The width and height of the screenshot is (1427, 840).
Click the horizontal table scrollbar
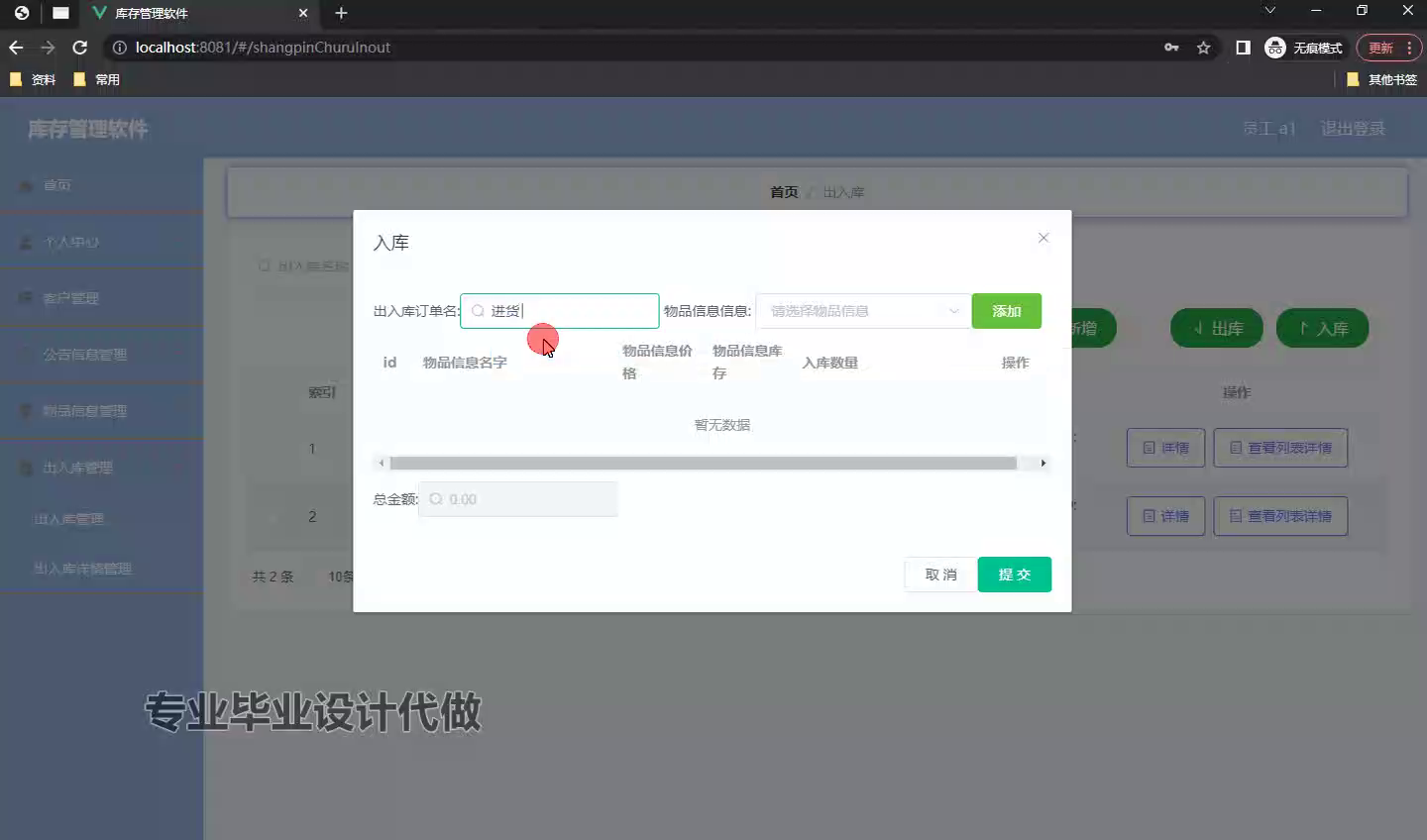pos(703,463)
